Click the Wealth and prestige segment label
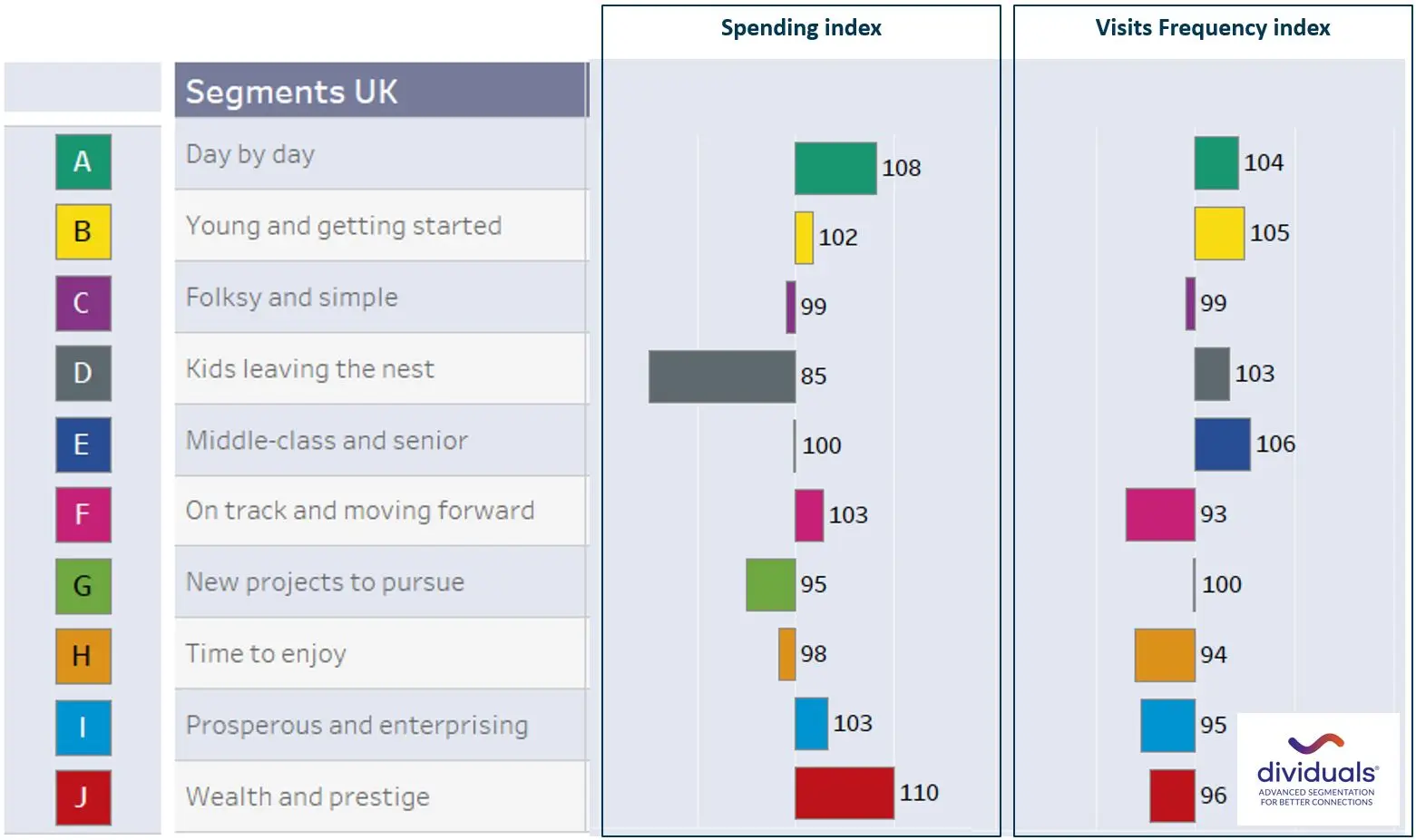Screen dimensions: 1416x840 point(308,796)
